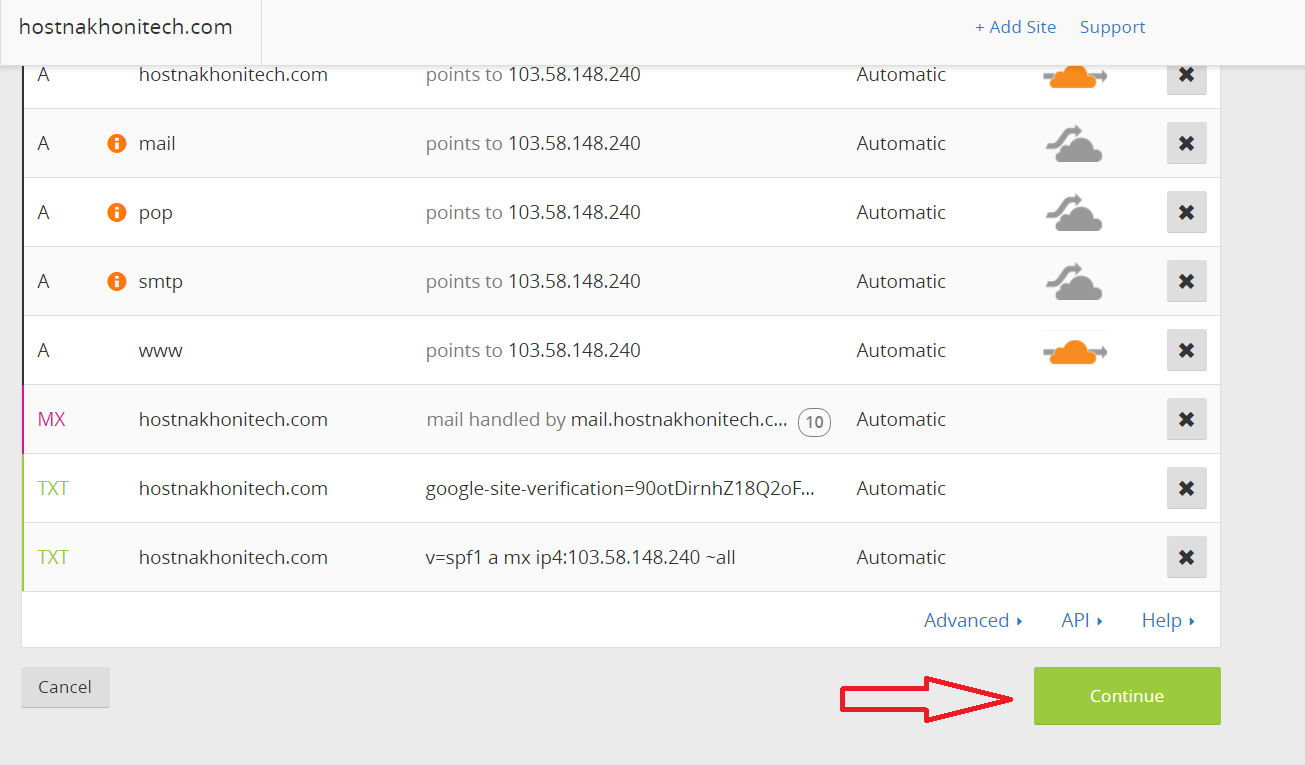This screenshot has width=1305, height=765.
Task: Delete the google-site-verification TXT record
Action: pyautogui.click(x=1187, y=488)
